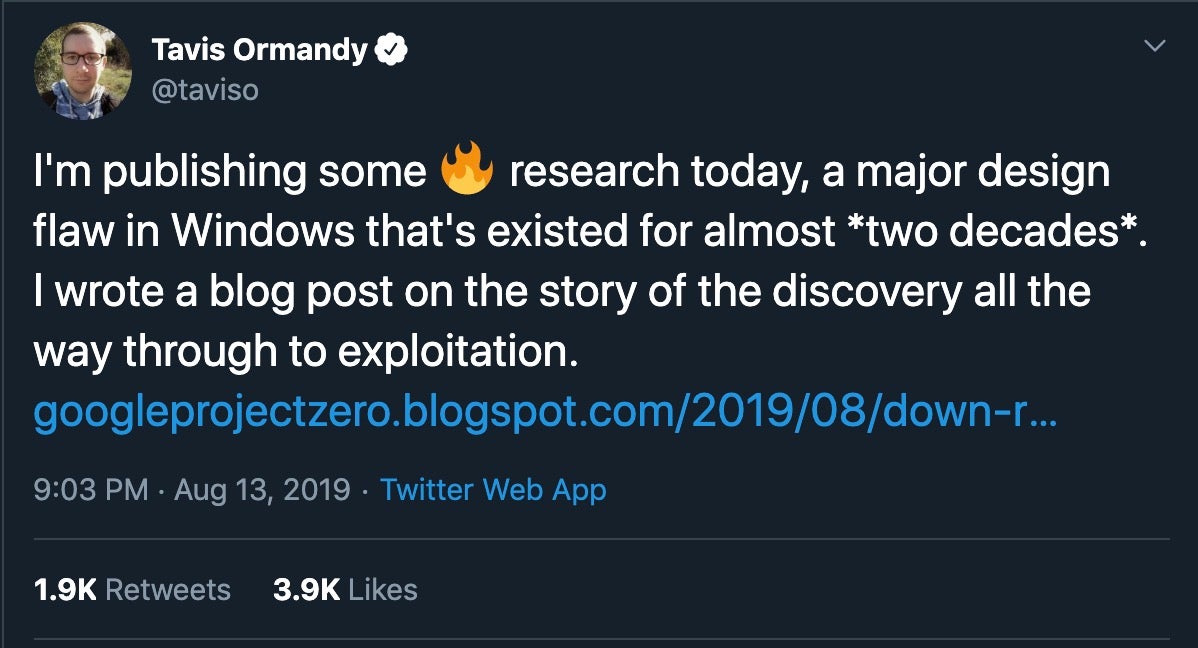
Task: Click the blue verified badge
Action: click(x=390, y=50)
